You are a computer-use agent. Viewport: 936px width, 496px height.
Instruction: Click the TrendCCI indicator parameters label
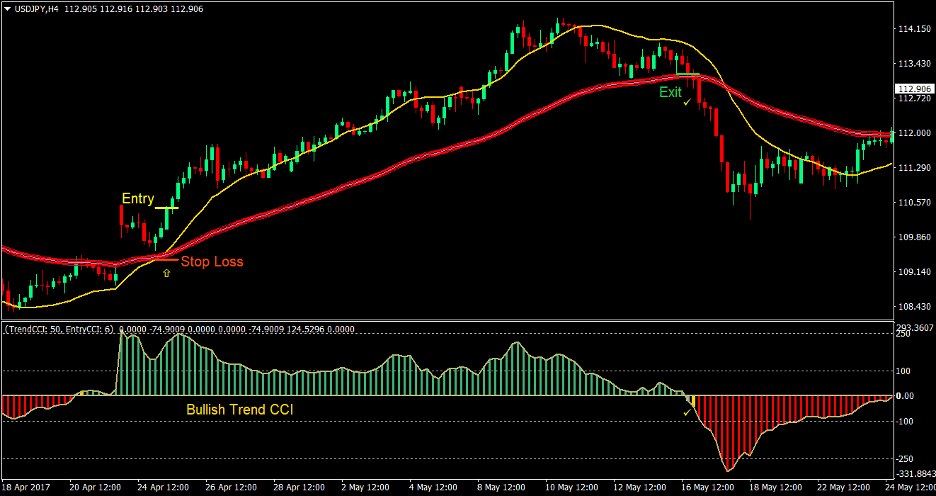(60, 328)
